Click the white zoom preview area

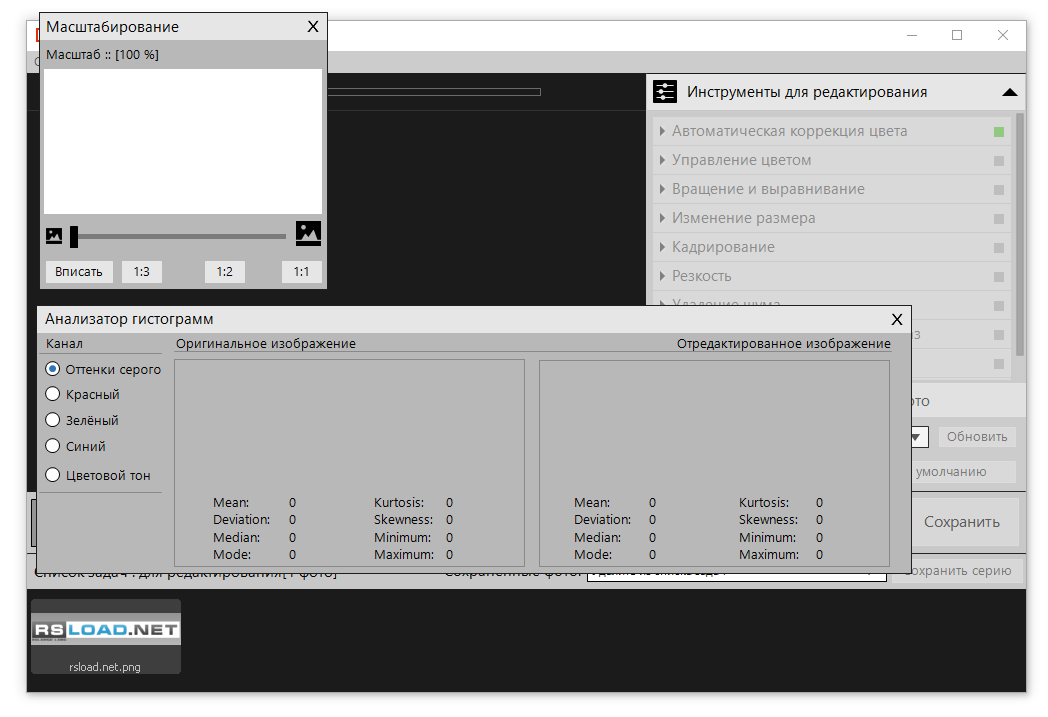click(x=182, y=142)
